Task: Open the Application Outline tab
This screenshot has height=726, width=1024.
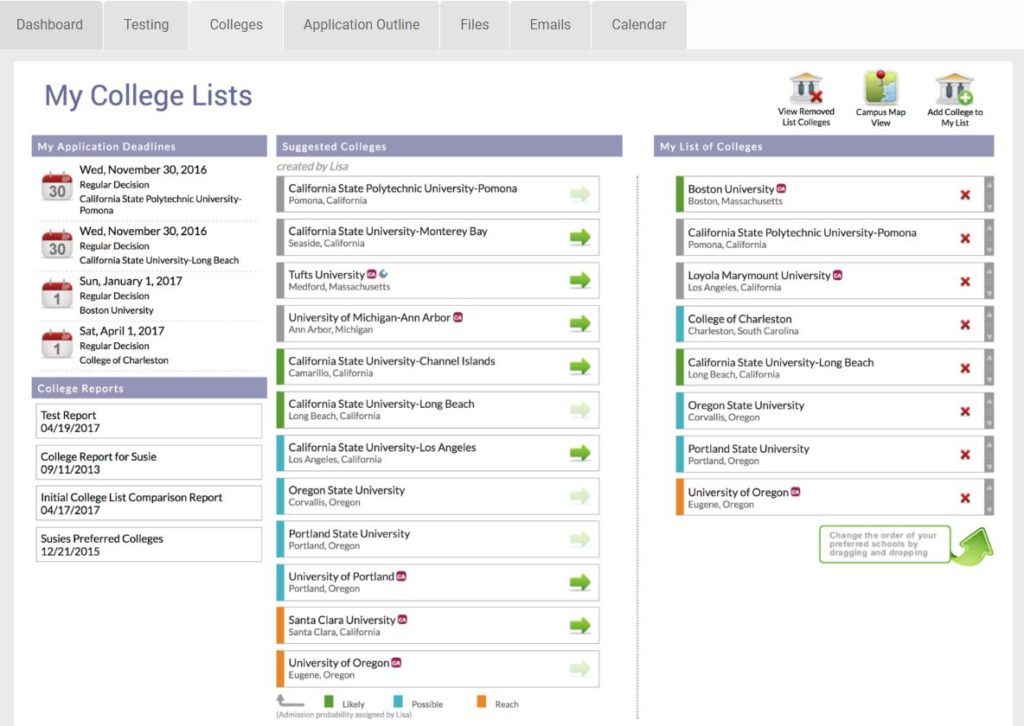Action: click(361, 25)
